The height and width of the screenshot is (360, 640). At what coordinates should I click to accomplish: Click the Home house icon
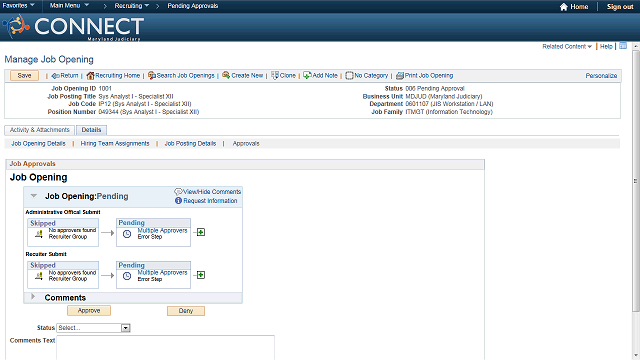tap(564, 7)
